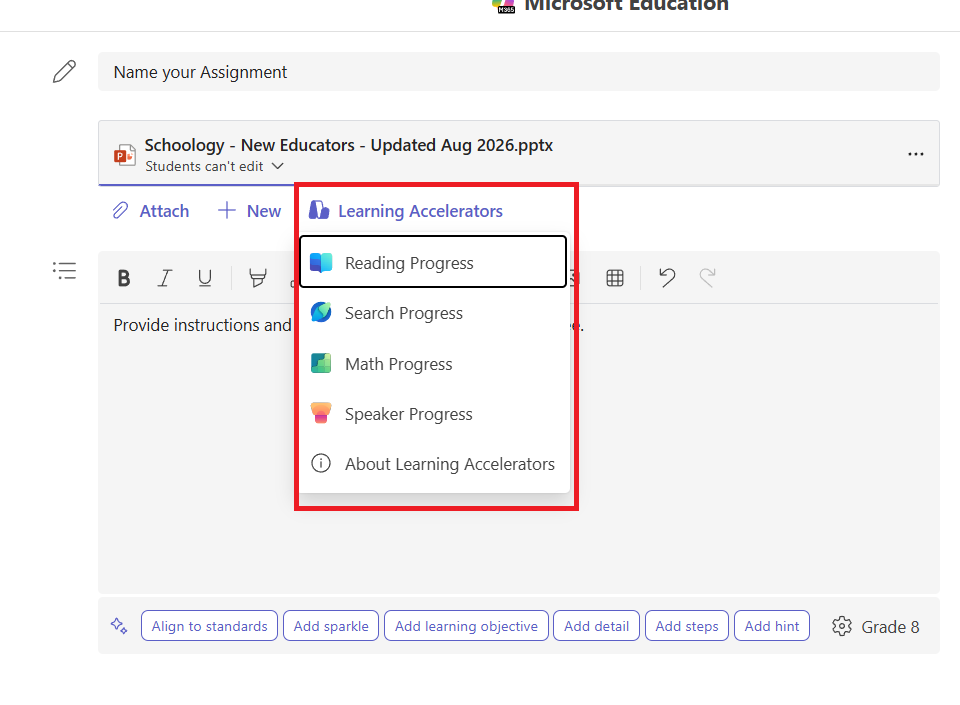Select Search Progress from the menu
This screenshot has height=705, width=960.
pyautogui.click(x=433, y=313)
